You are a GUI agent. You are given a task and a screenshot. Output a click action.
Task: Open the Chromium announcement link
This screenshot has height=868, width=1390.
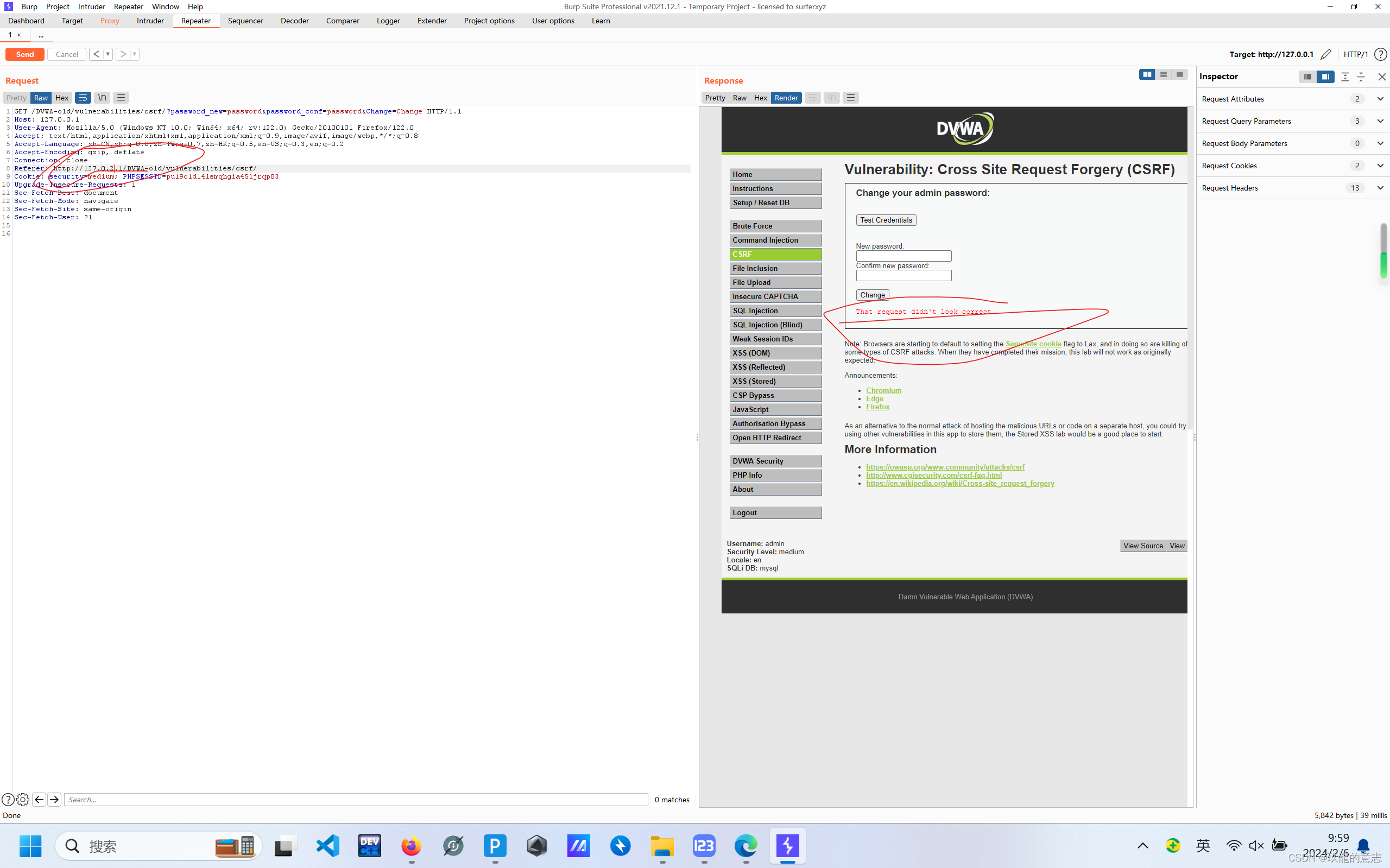(x=883, y=390)
